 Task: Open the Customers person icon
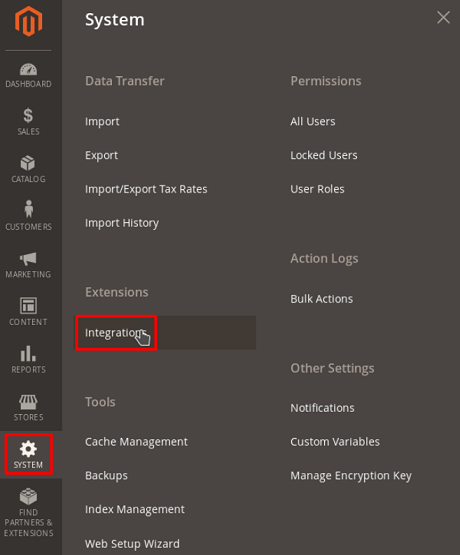29,209
